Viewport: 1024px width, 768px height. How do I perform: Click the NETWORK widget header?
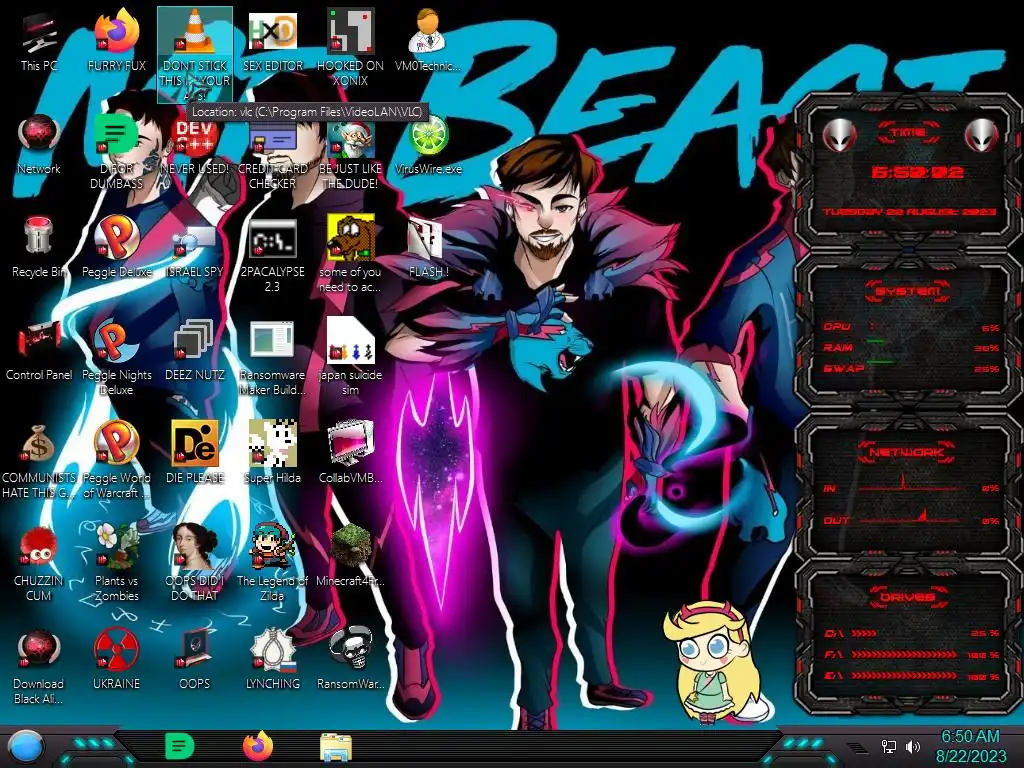pyautogui.click(x=907, y=452)
